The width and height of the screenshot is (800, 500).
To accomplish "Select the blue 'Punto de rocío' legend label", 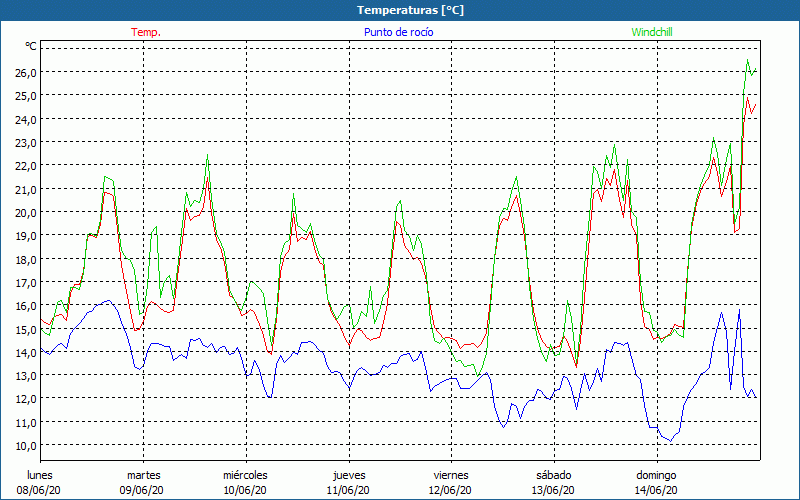I will (x=398, y=32).
